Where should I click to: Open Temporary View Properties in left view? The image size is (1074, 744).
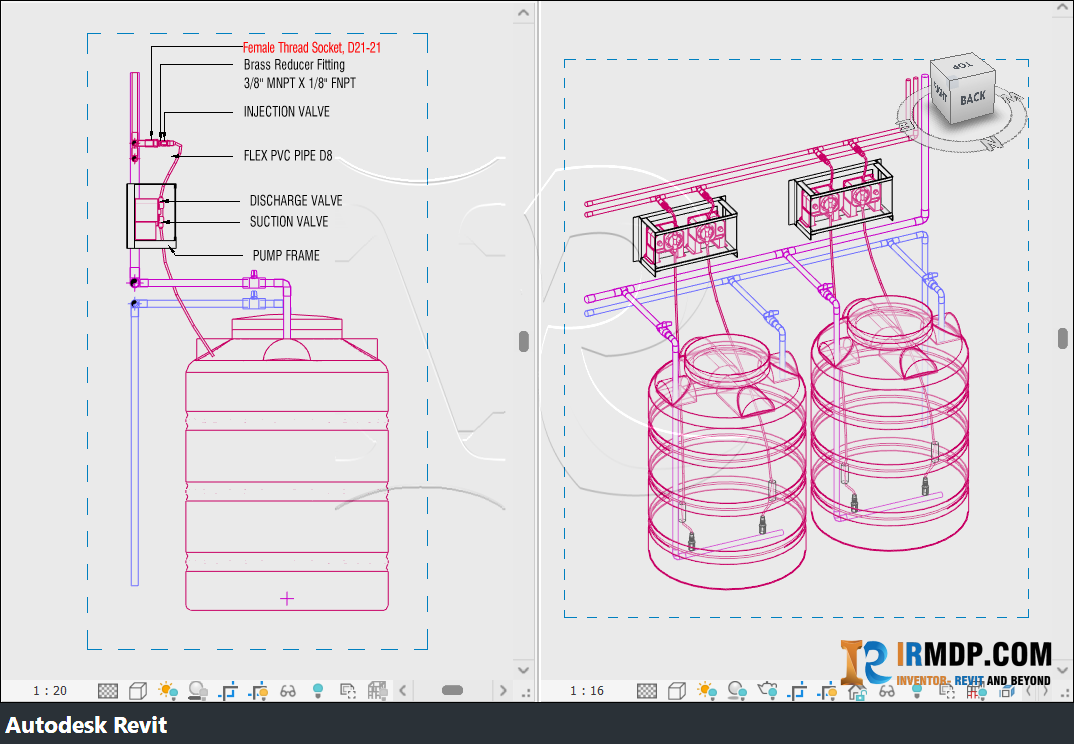(348, 691)
